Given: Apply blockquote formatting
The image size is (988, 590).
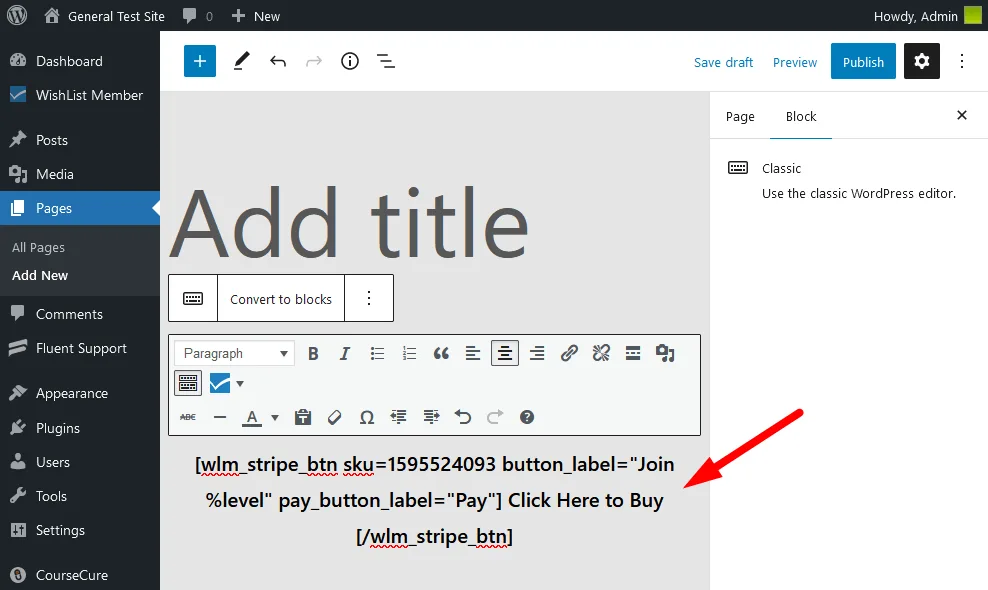Looking at the screenshot, I should point(441,354).
